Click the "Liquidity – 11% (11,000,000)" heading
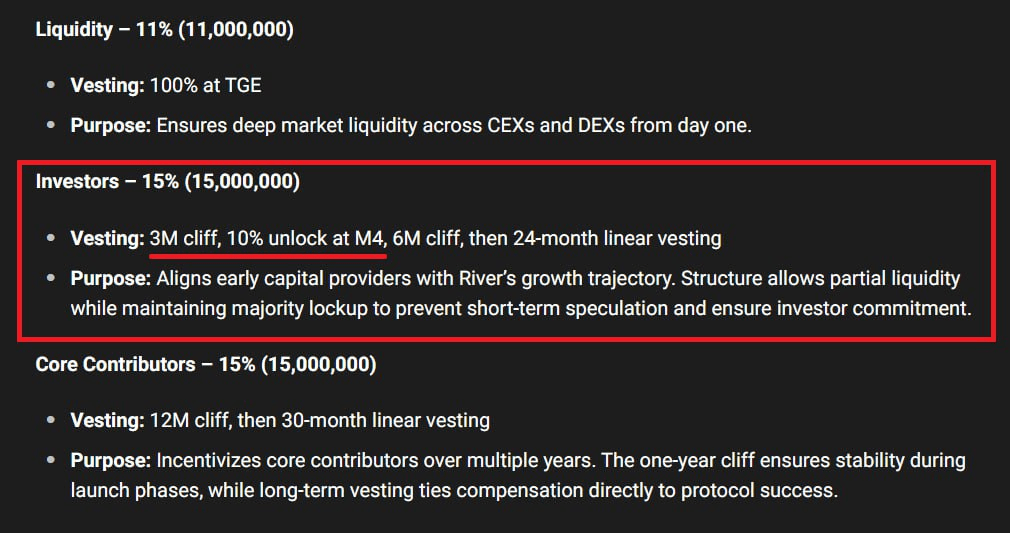This screenshot has height=533, width=1010. tap(164, 30)
